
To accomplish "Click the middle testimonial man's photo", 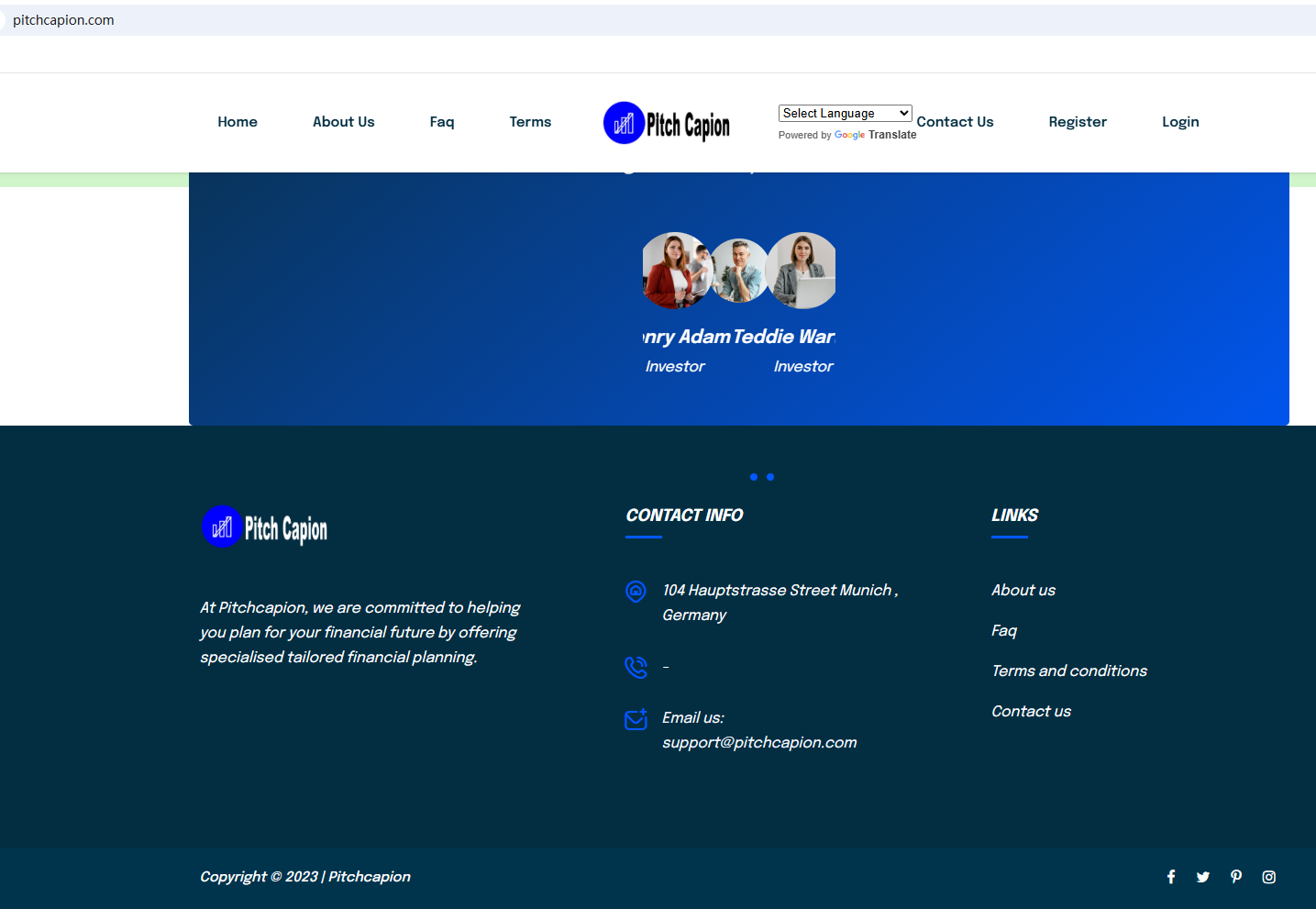I will coord(739,271).
